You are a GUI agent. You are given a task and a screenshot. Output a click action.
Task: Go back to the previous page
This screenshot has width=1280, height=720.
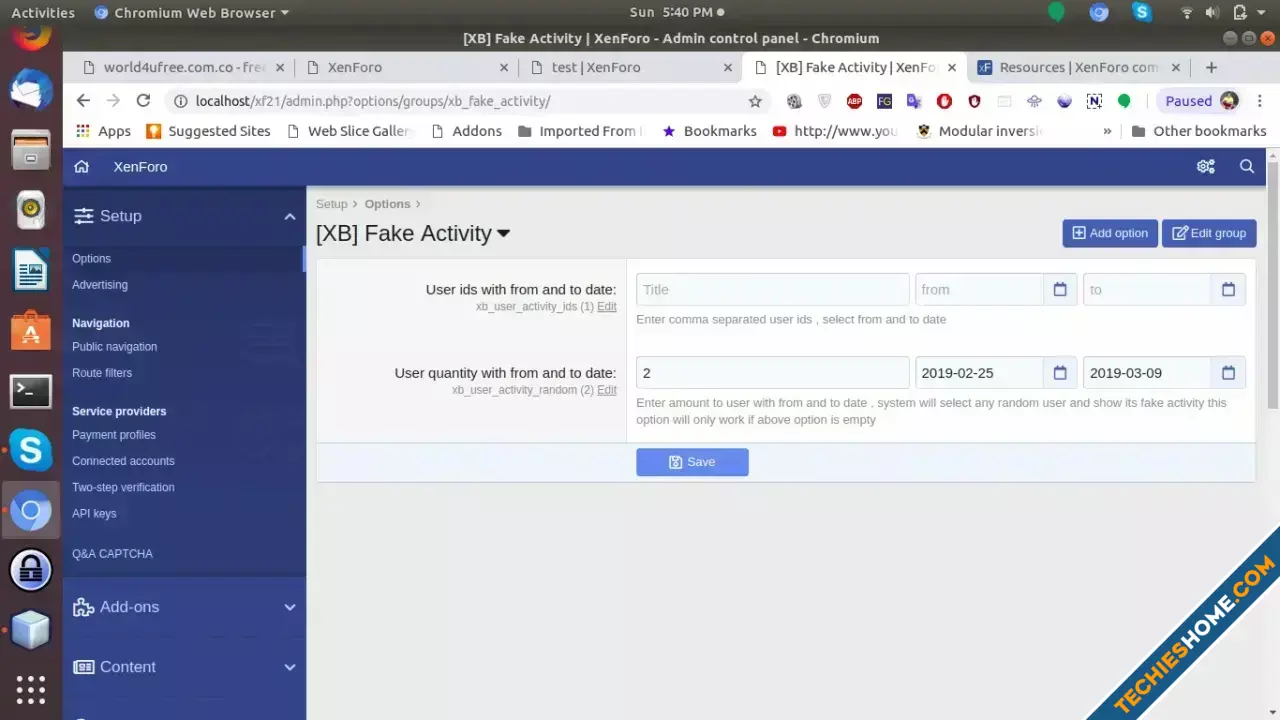[83, 101]
